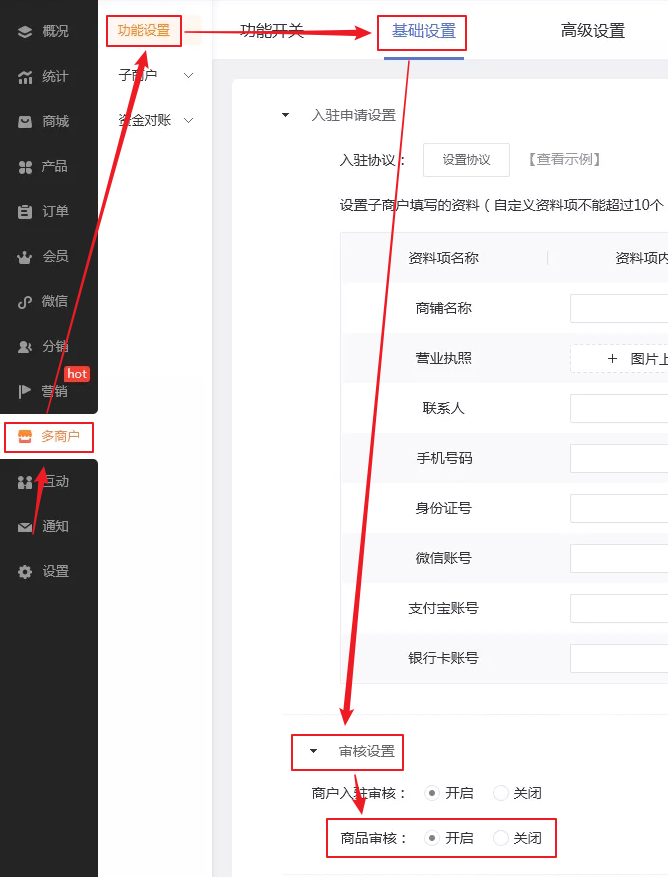Select the 会员 members crown icon
Image resolution: width=668 pixels, height=877 pixels.
pyautogui.click(x=25, y=257)
